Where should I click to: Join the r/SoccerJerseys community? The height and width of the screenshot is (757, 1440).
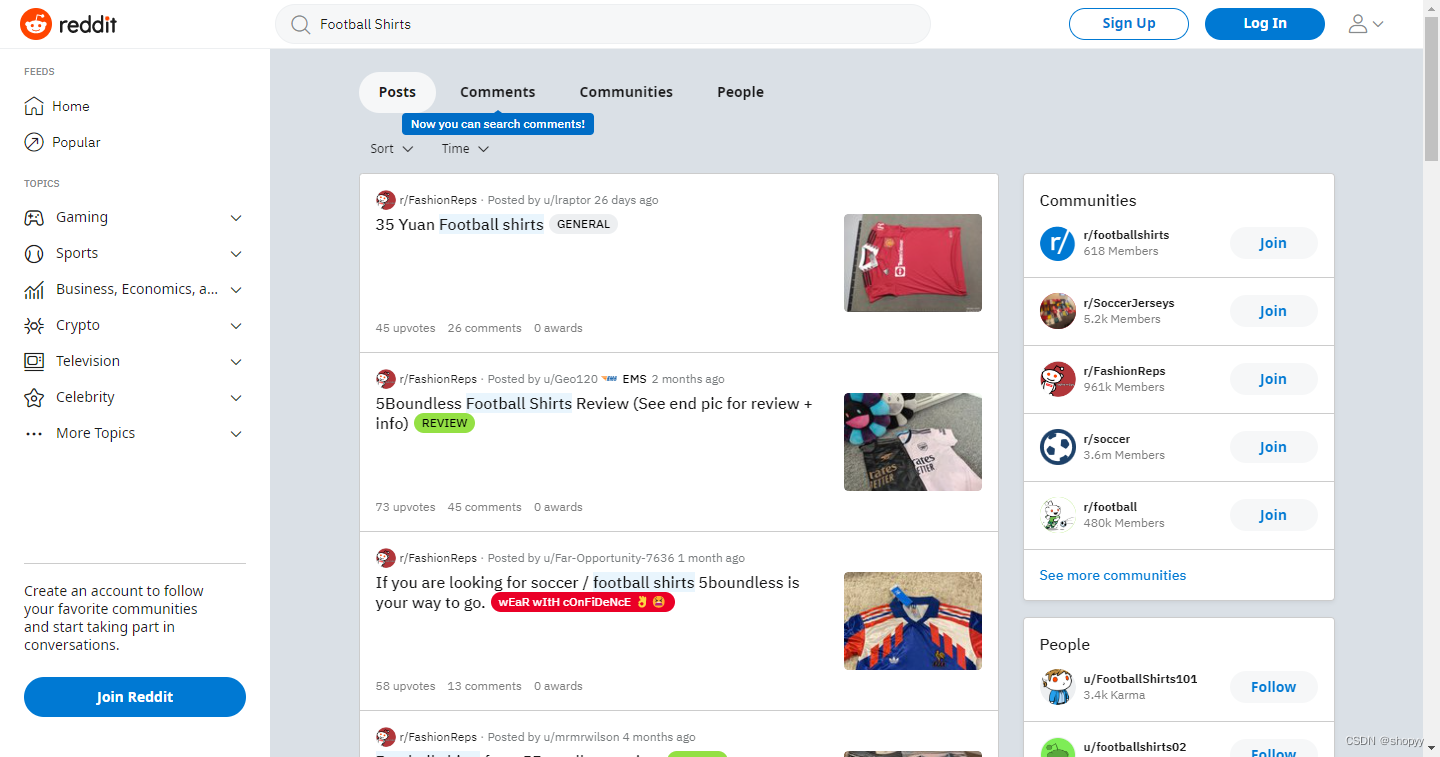(1273, 311)
